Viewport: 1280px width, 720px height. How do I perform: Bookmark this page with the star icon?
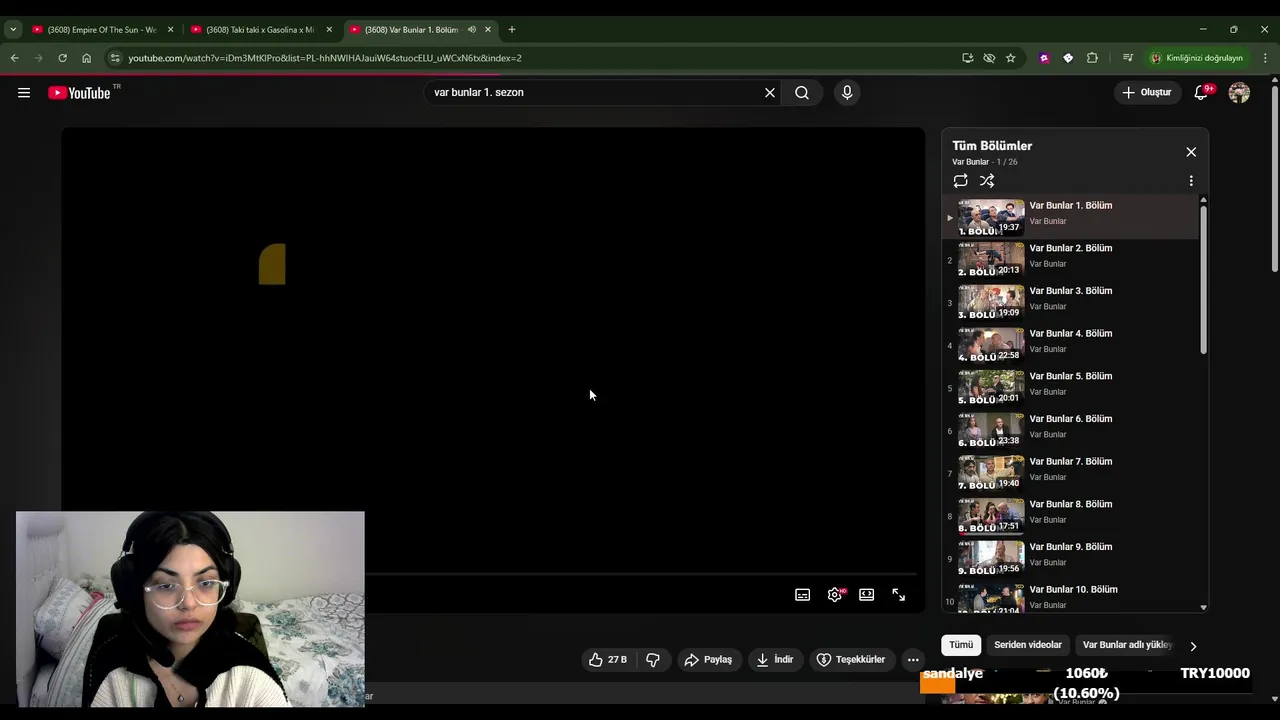click(1011, 58)
